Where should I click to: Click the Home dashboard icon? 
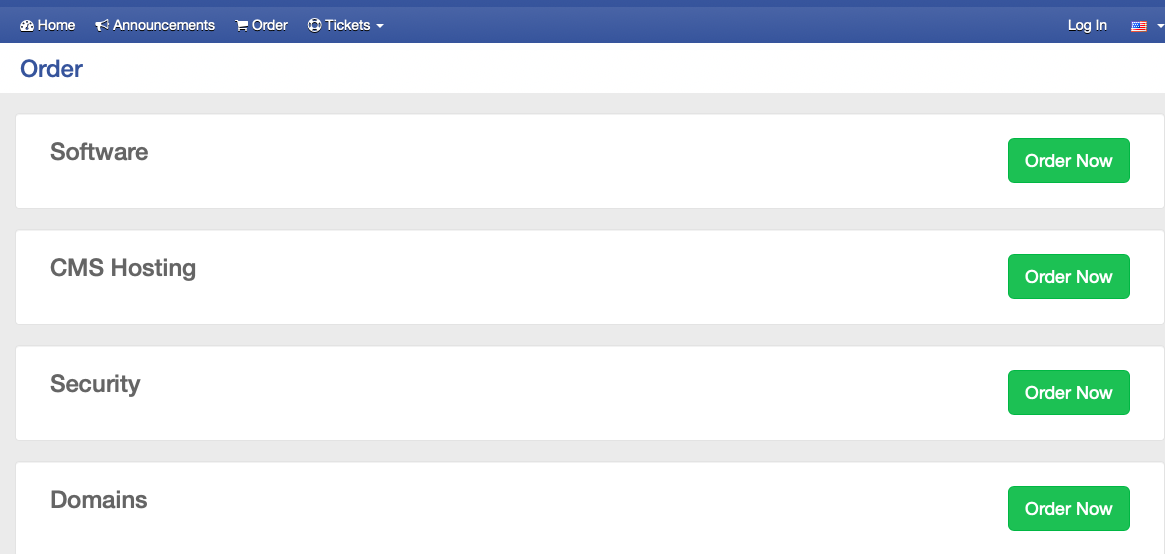pyautogui.click(x=27, y=26)
